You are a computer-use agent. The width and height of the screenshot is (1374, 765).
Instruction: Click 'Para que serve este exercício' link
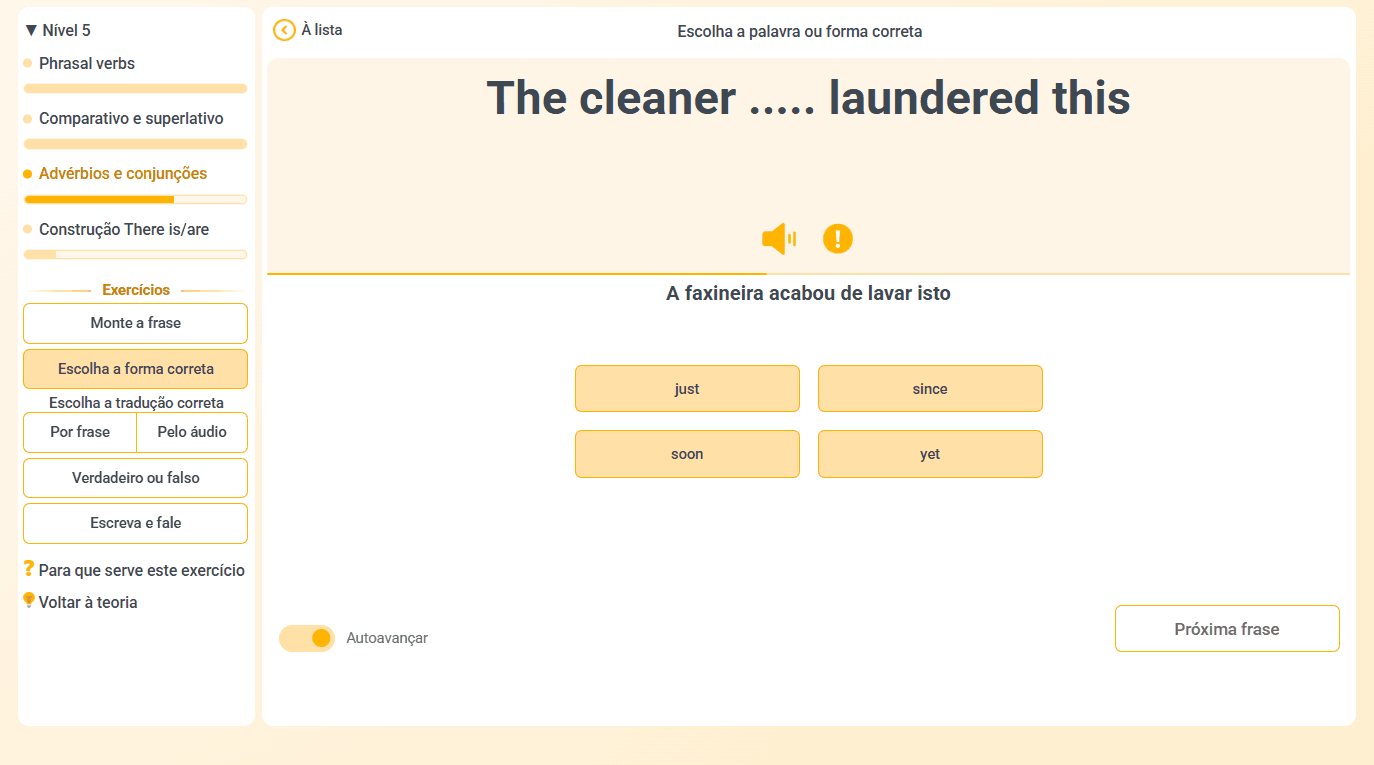coord(142,570)
